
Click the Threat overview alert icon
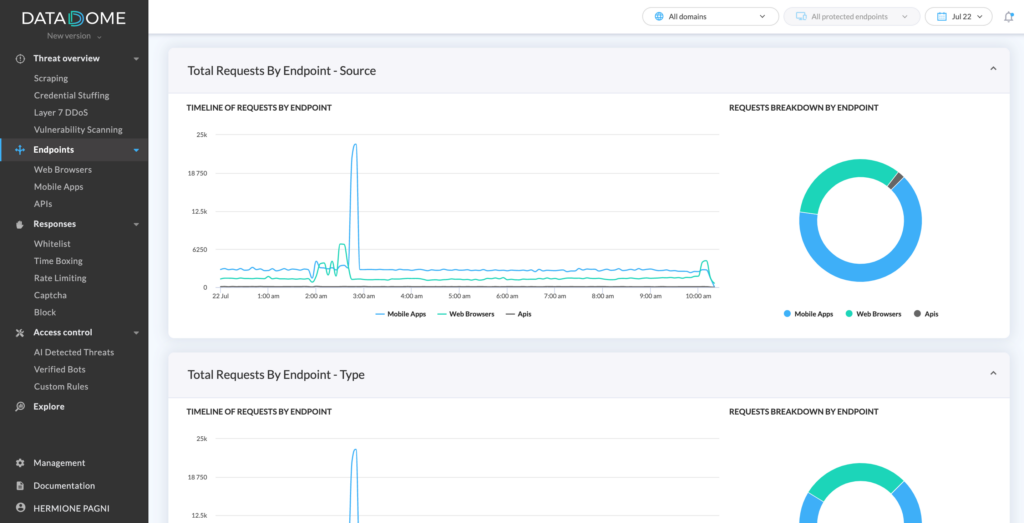(x=20, y=59)
